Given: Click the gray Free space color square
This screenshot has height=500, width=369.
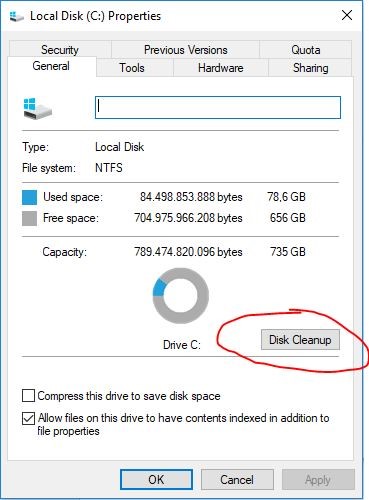Looking at the screenshot, I should point(29,219).
